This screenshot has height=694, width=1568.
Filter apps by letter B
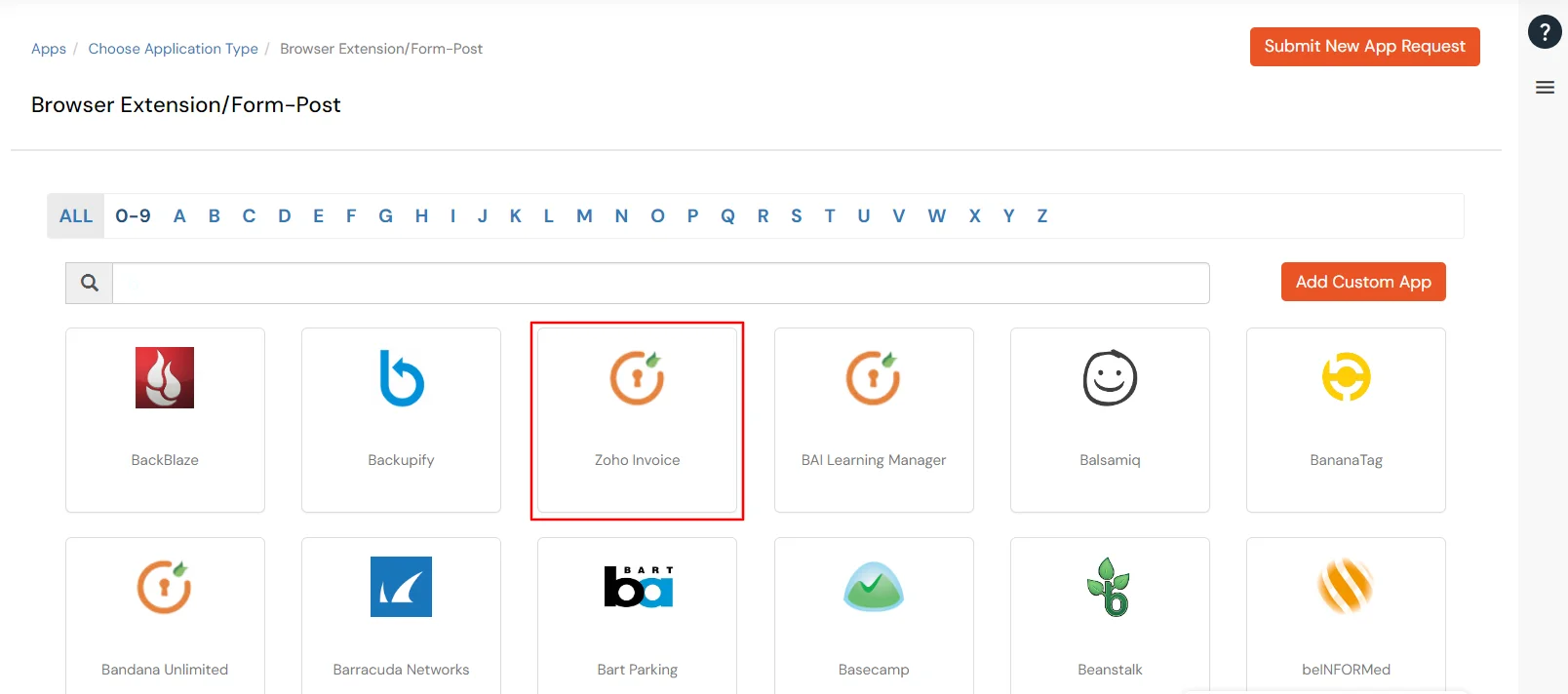[215, 216]
